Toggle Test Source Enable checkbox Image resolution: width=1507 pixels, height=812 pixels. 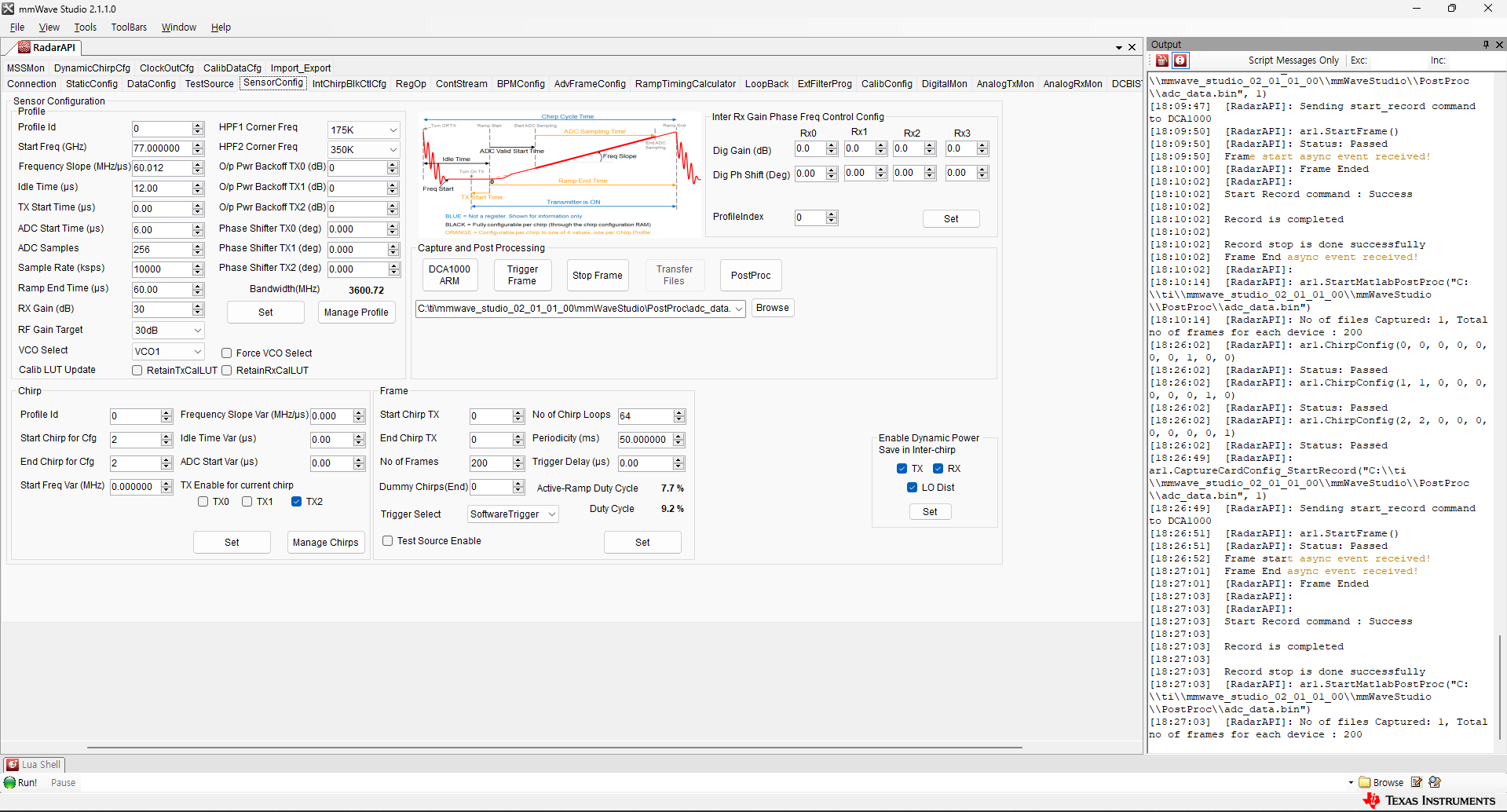tap(387, 541)
